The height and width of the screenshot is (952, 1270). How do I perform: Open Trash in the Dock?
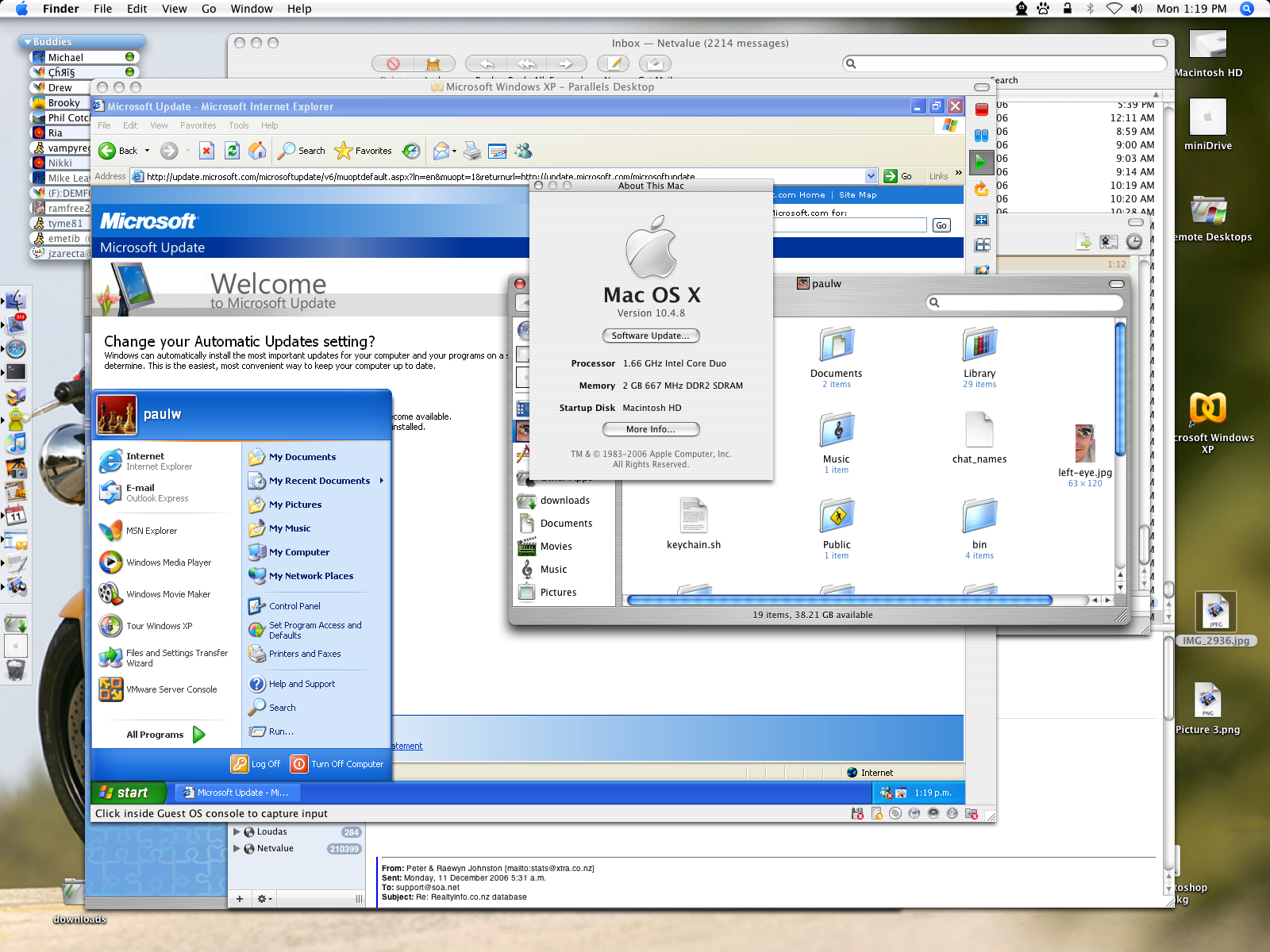16,670
